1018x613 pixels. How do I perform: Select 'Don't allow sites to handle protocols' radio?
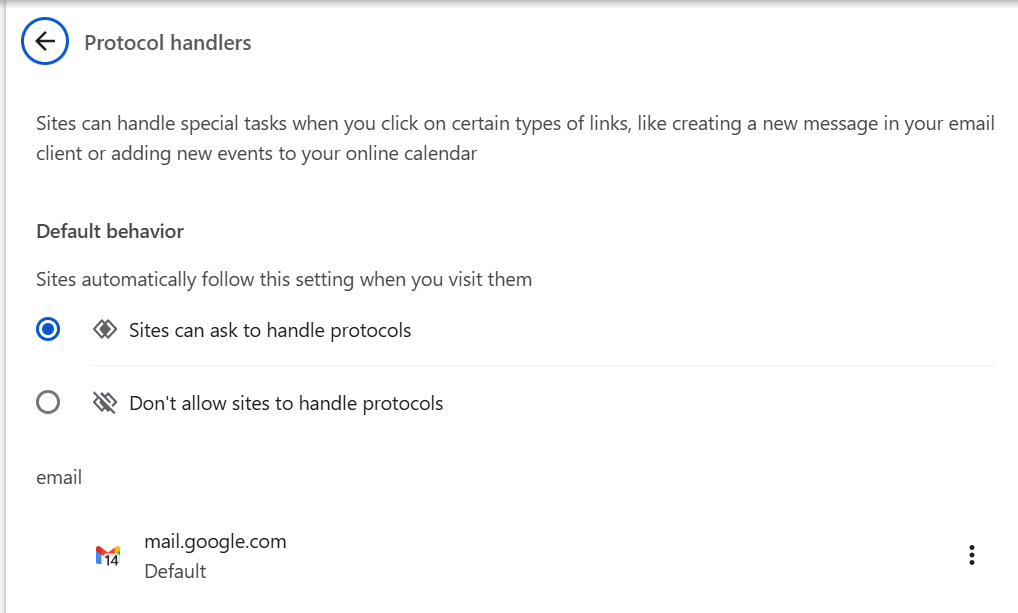coord(48,403)
